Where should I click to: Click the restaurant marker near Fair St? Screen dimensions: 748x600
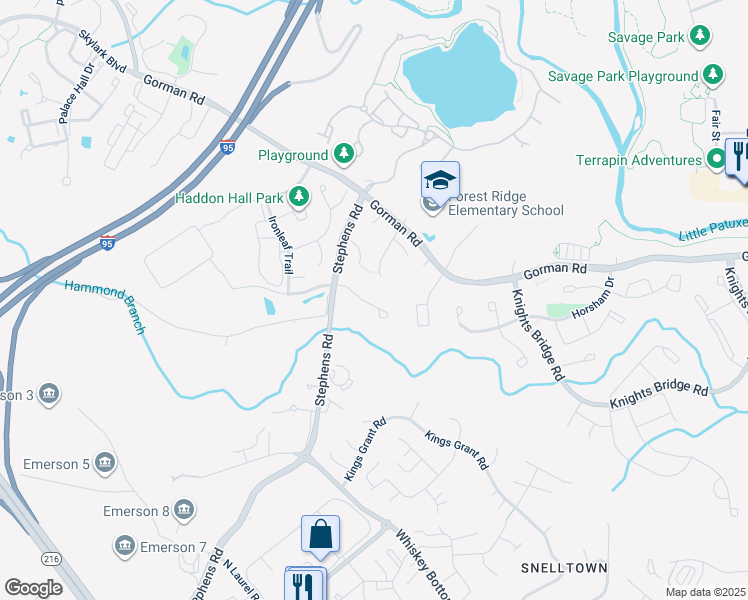[x=738, y=157]
